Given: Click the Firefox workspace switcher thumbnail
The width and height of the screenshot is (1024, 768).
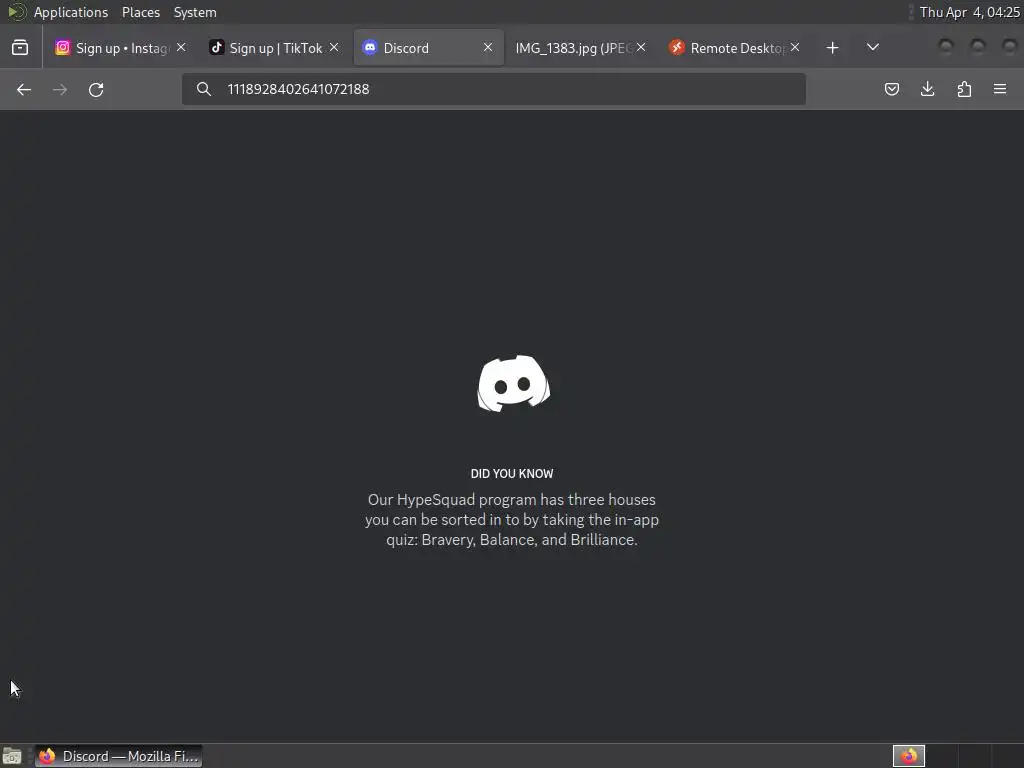Looking at the screenshot, I should click(908, 756).
